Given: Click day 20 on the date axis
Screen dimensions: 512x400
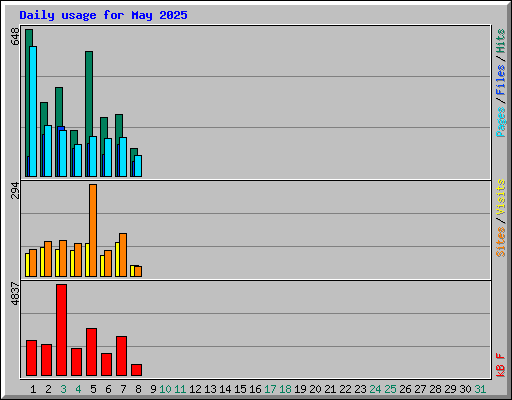Looking at the screenshot, I should (x=315, y=389).
